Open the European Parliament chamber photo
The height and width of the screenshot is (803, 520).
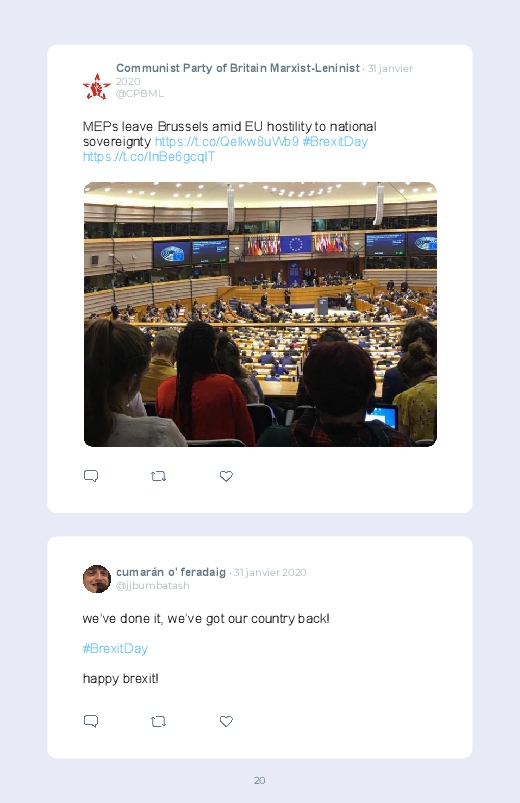pos(260,314)
